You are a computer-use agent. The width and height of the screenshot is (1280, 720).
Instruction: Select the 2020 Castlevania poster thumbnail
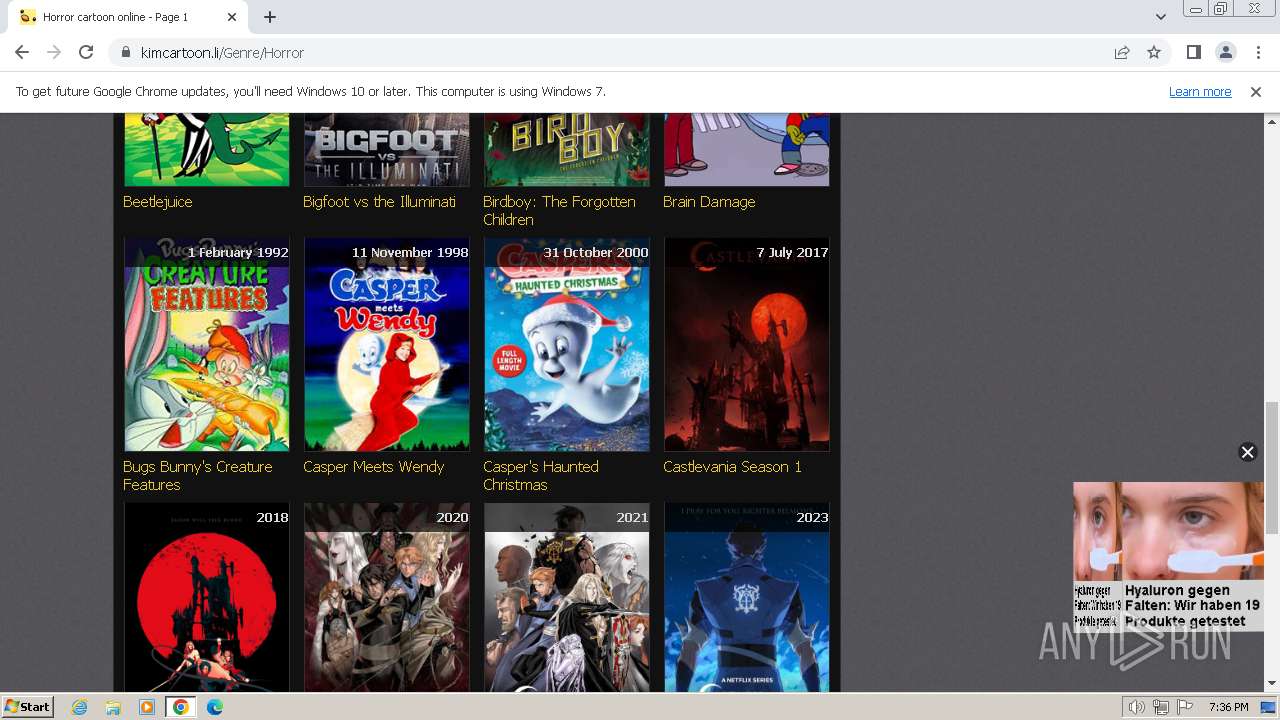387,597
